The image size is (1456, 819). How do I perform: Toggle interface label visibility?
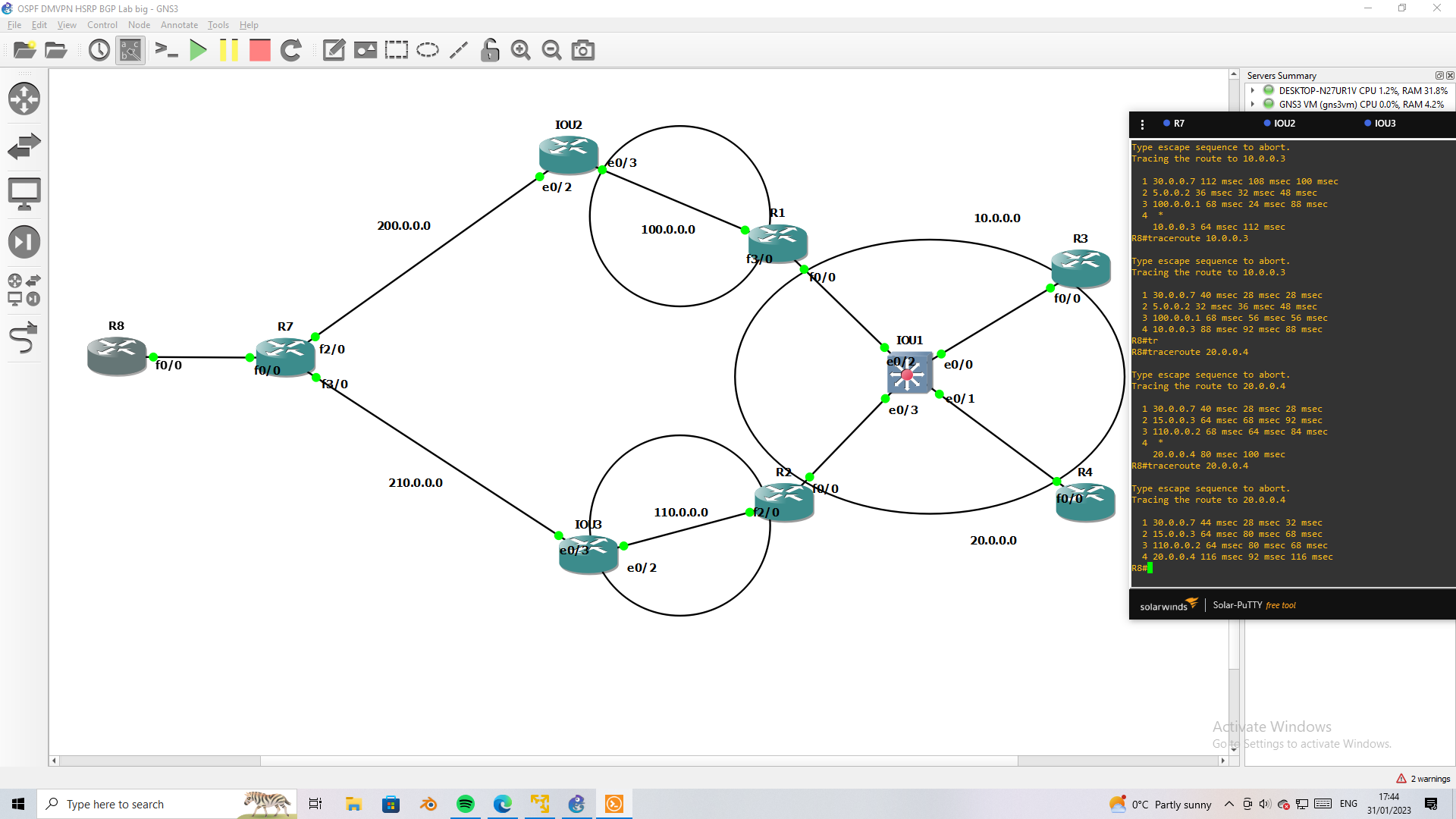pyautogui.click(x=130, y=50)
